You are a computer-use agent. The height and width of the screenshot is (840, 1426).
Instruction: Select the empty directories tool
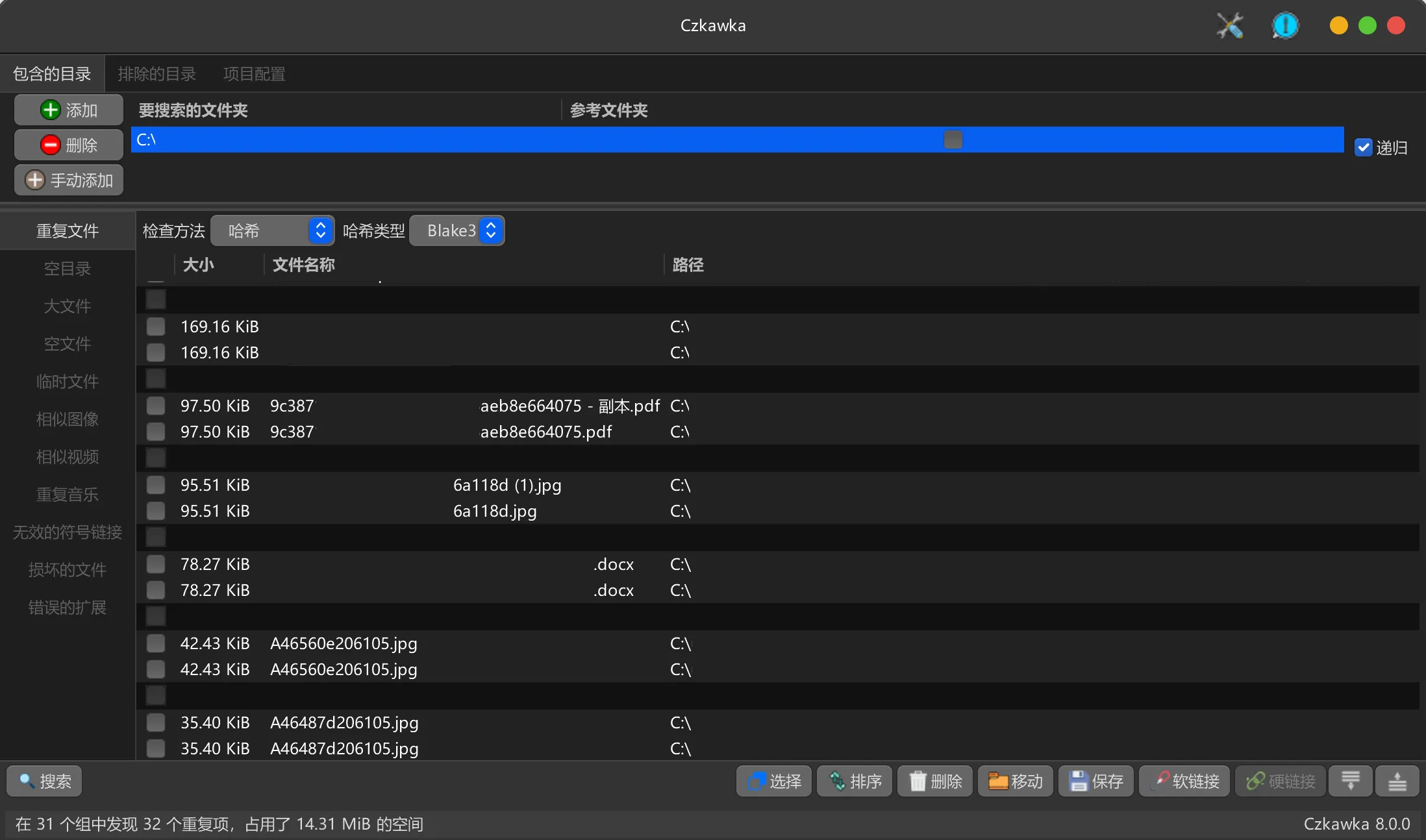tap(68, 269)
